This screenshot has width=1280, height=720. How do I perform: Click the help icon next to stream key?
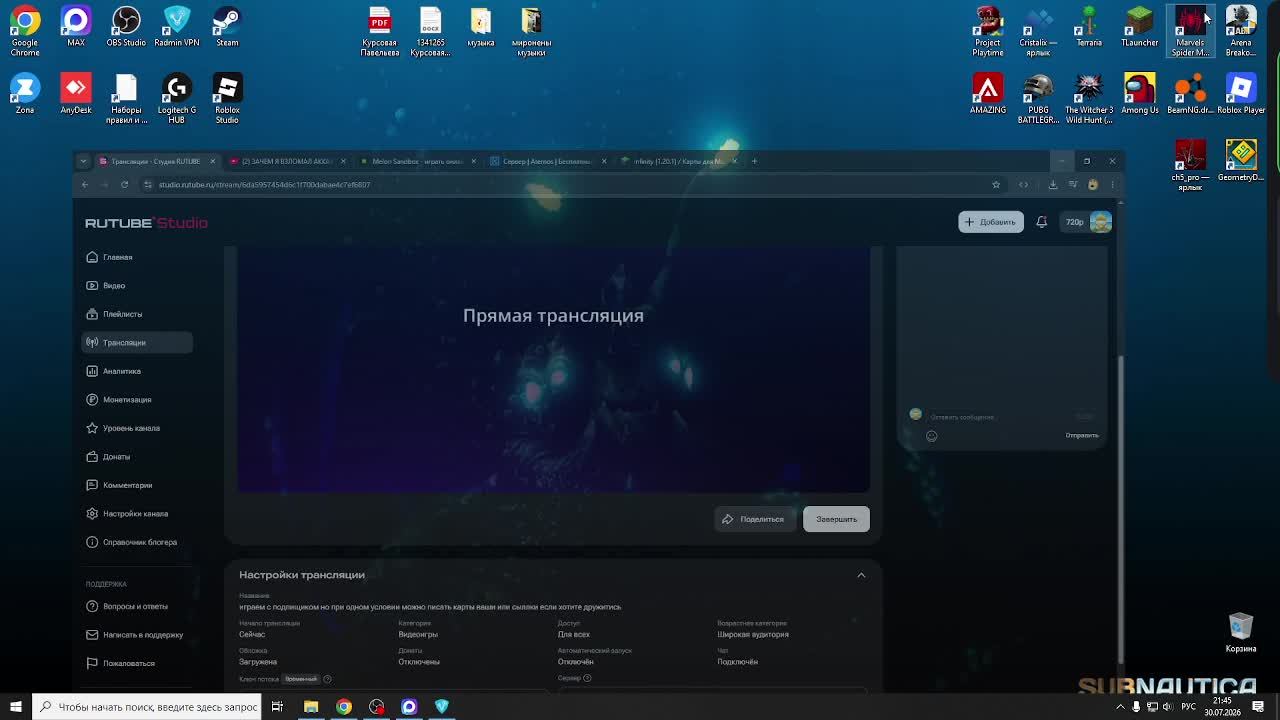(327, 679)
